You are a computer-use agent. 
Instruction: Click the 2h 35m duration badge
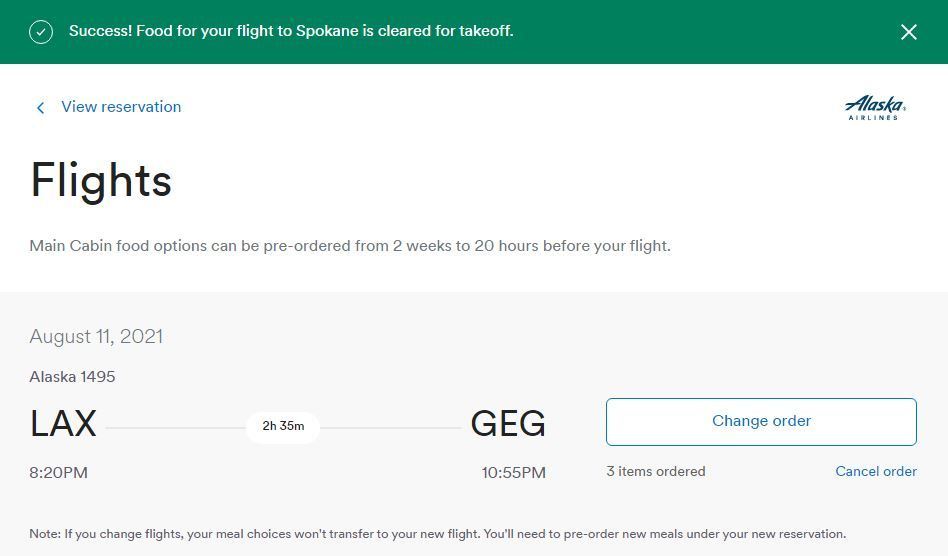283,426
